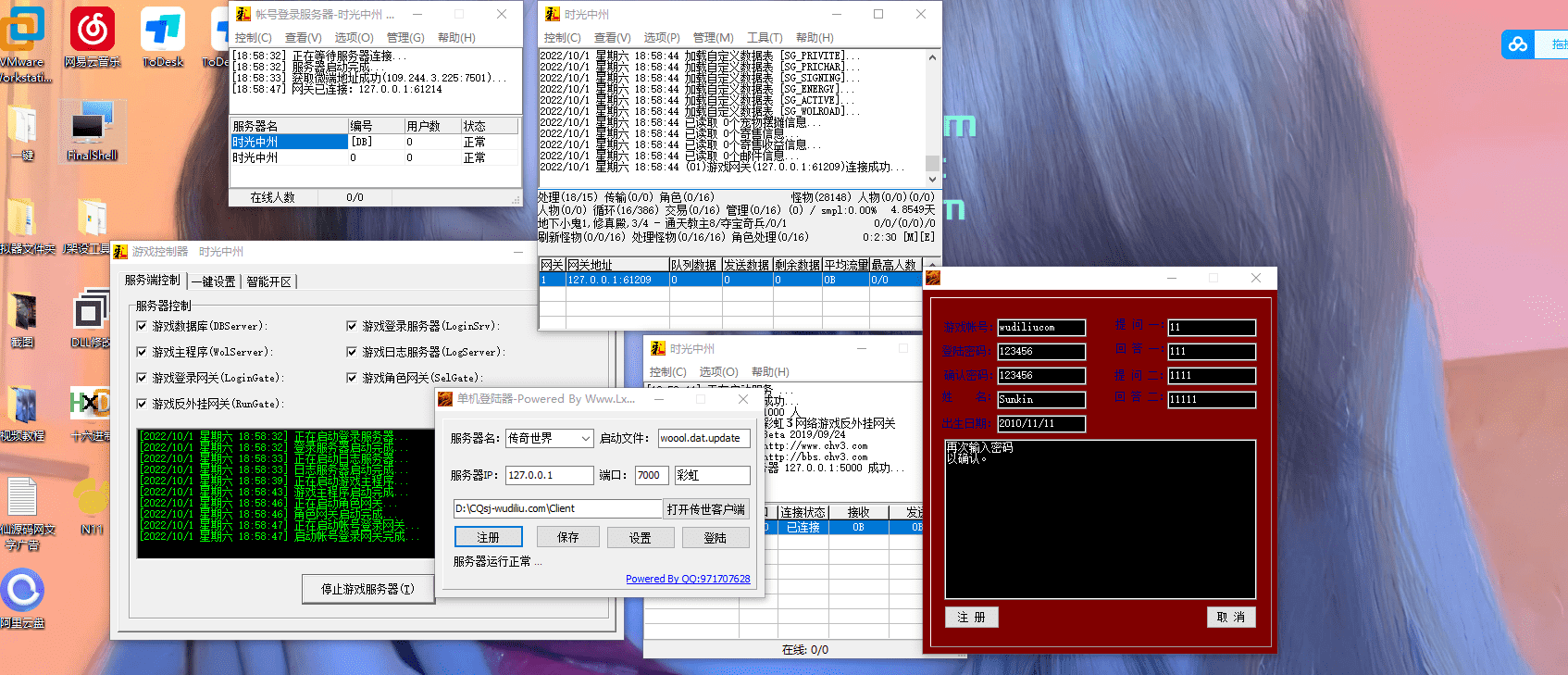Click the 单机登陆器 window title icon
Image resolution: width=1568 pixels, height=675 pixels.
[445, 398]
